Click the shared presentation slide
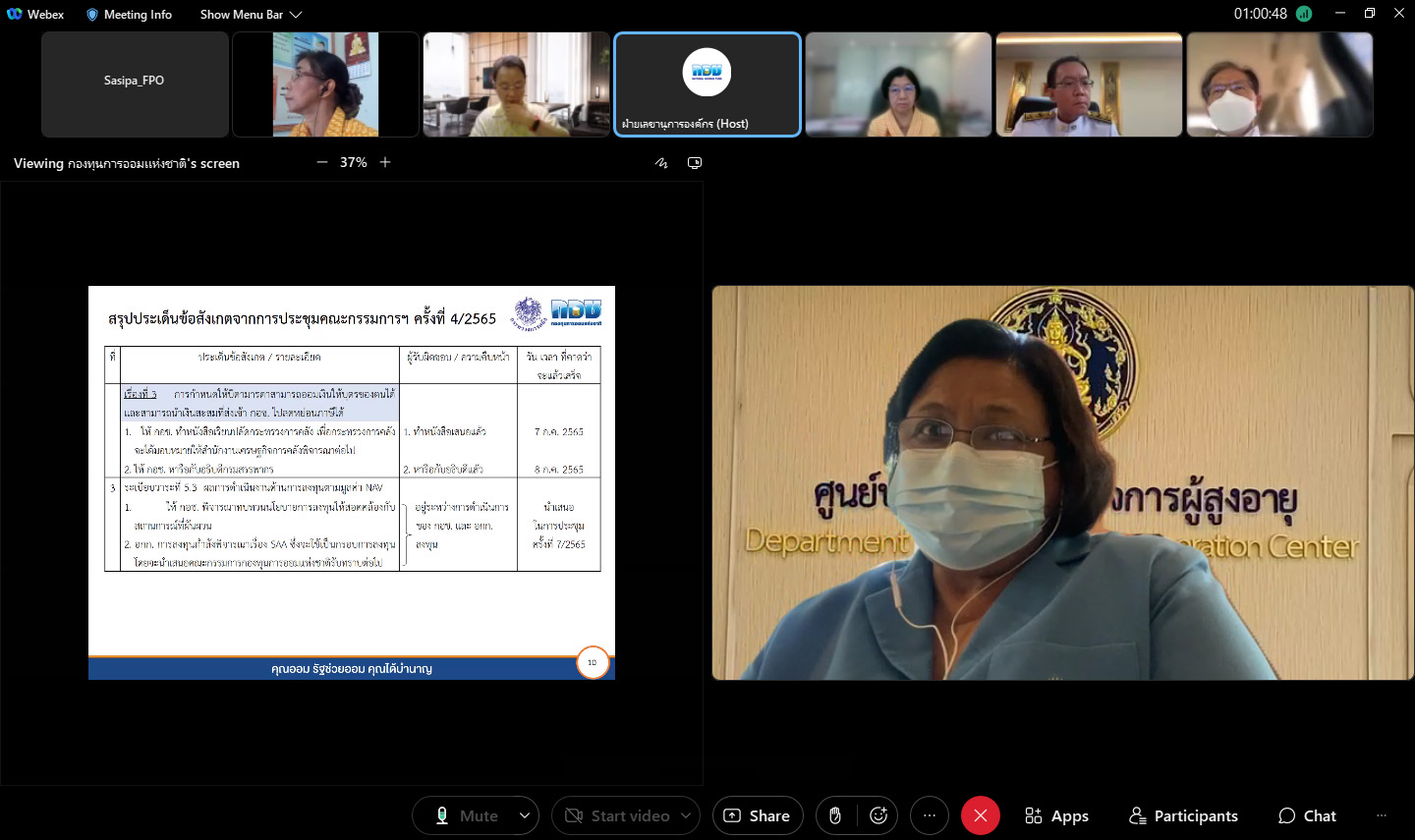 click(352, 482)
